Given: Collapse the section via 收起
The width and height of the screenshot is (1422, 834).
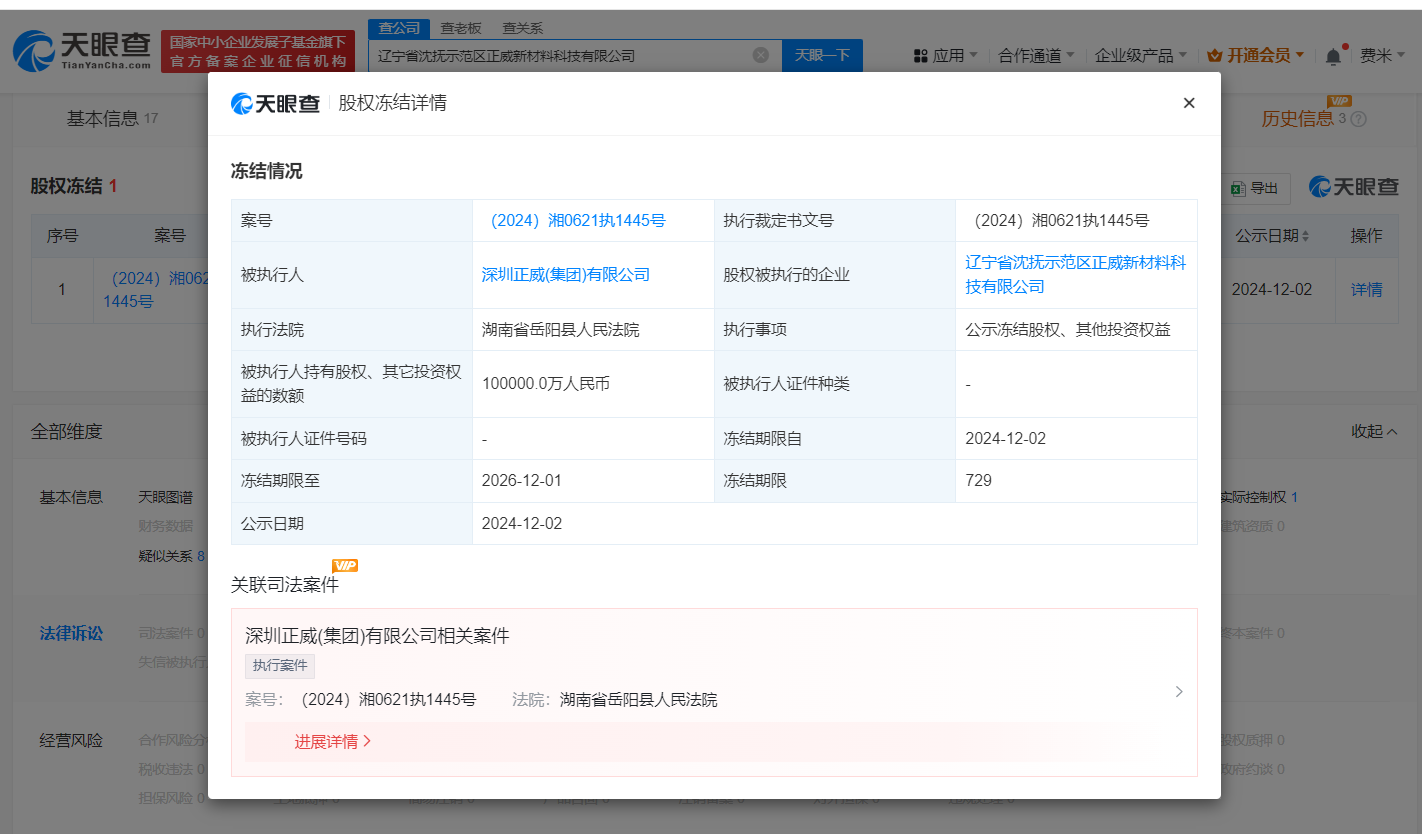Looking at the screenshot, I should (x=1374, y=431).
